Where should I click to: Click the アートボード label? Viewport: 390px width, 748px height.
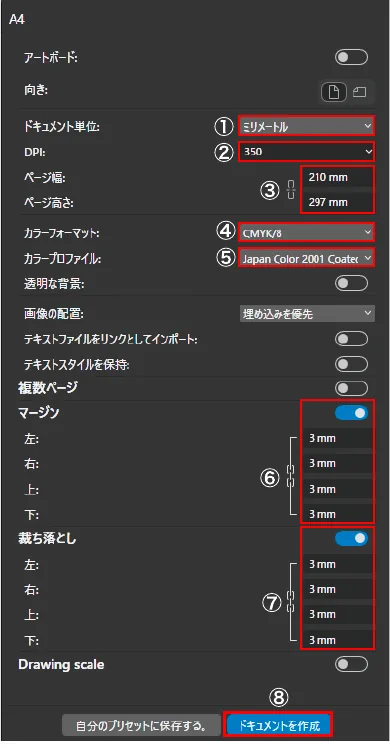pos(51,58)
